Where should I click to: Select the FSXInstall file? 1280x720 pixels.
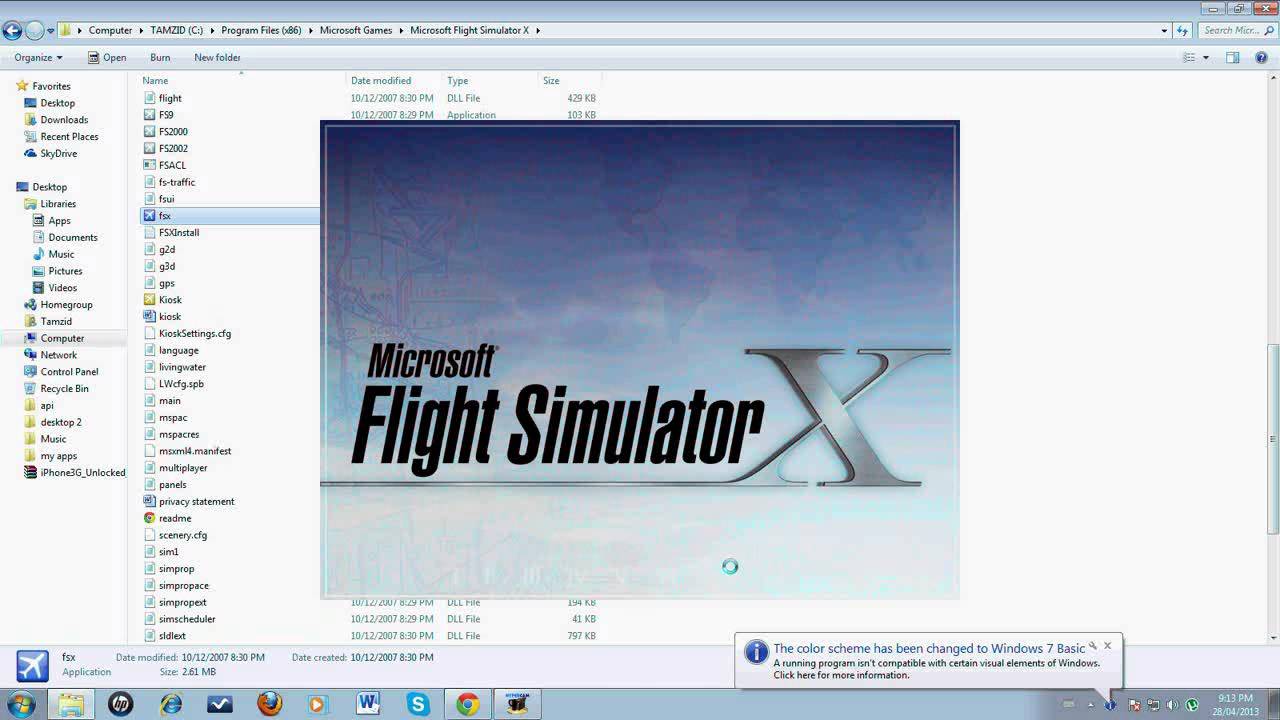[x=179, y=233]
